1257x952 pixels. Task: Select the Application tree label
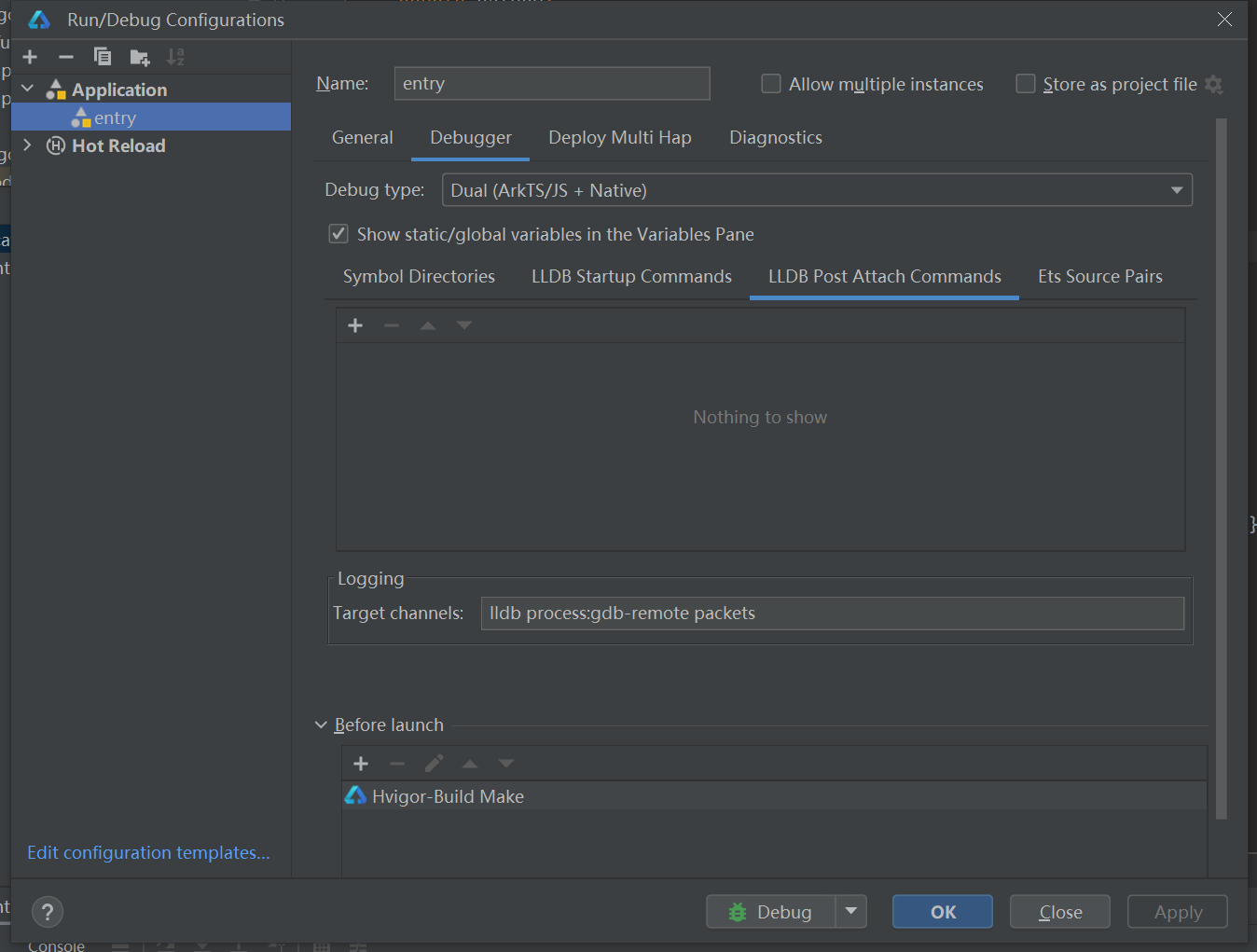click(x=119, y=90)
